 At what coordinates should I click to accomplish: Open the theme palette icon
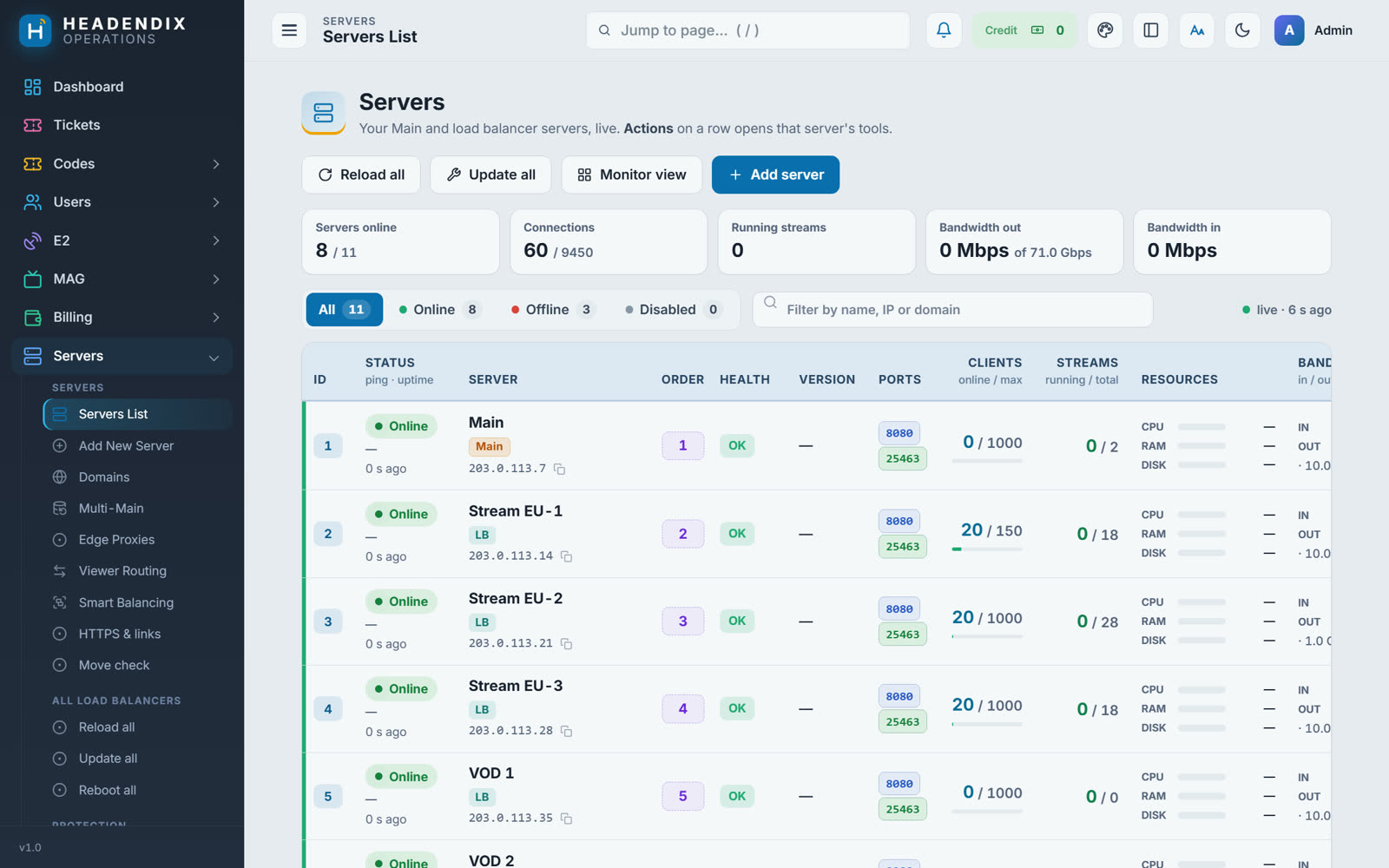[x=1105, y=30]
